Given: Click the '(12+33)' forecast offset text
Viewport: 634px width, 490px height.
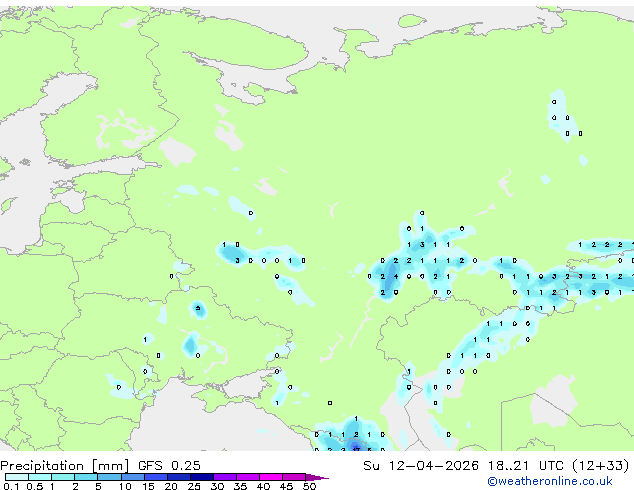Looking at the screenshot, I should click(x=601, y=466).
